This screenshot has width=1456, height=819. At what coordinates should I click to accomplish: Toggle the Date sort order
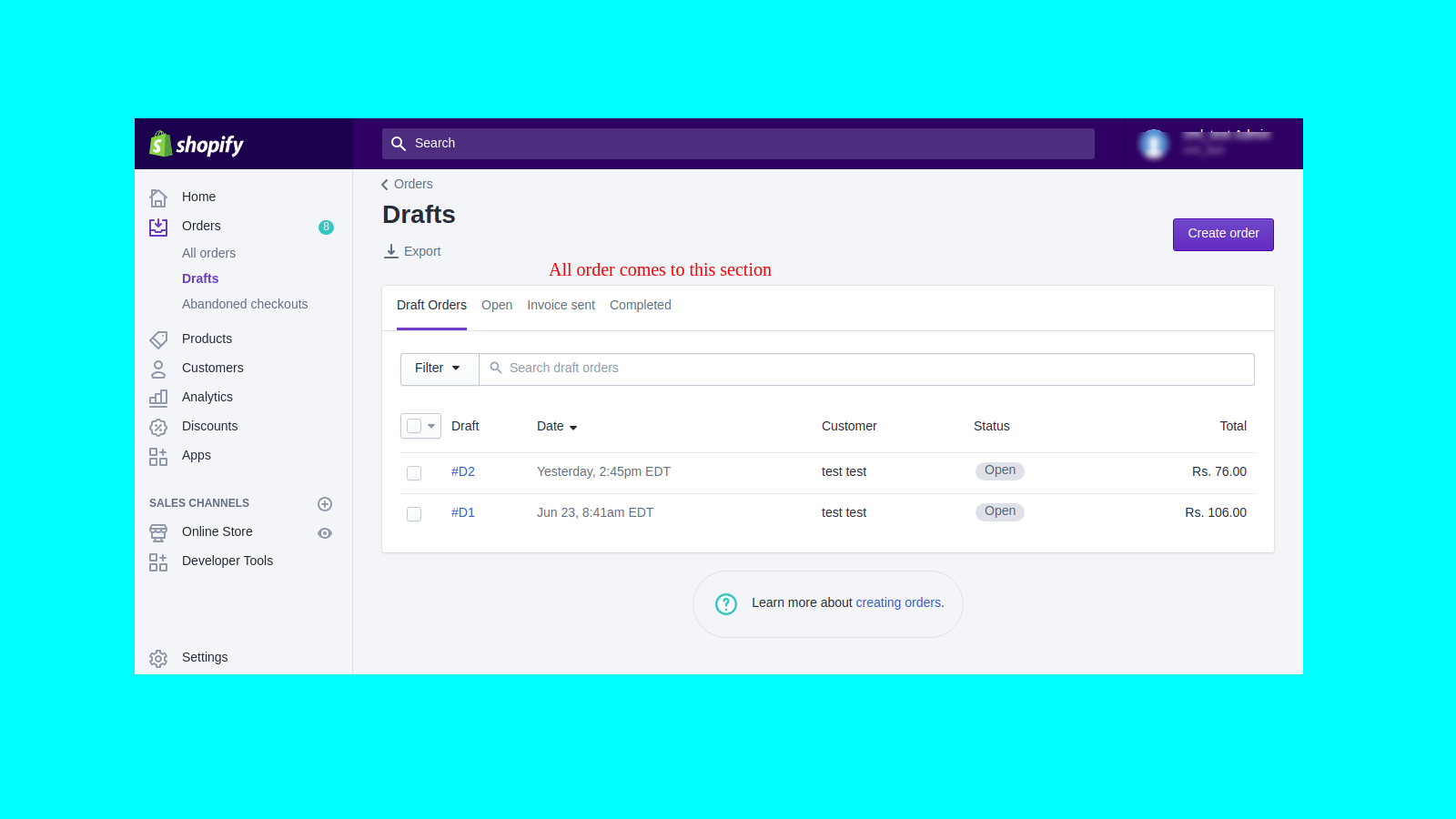(x=556, y=426)
